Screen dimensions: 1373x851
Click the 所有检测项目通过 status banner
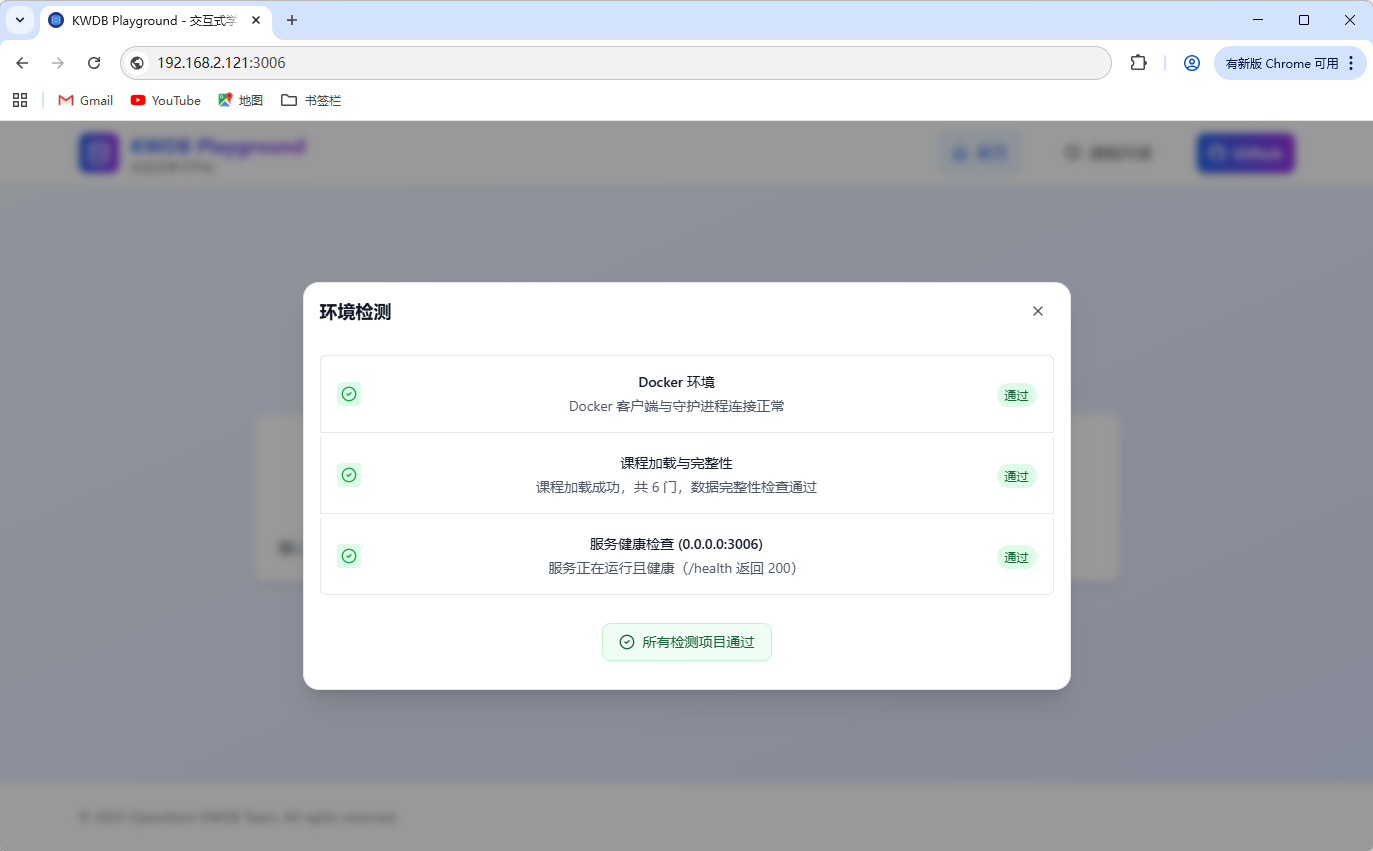pyautogui.click(x=687, y=642)
